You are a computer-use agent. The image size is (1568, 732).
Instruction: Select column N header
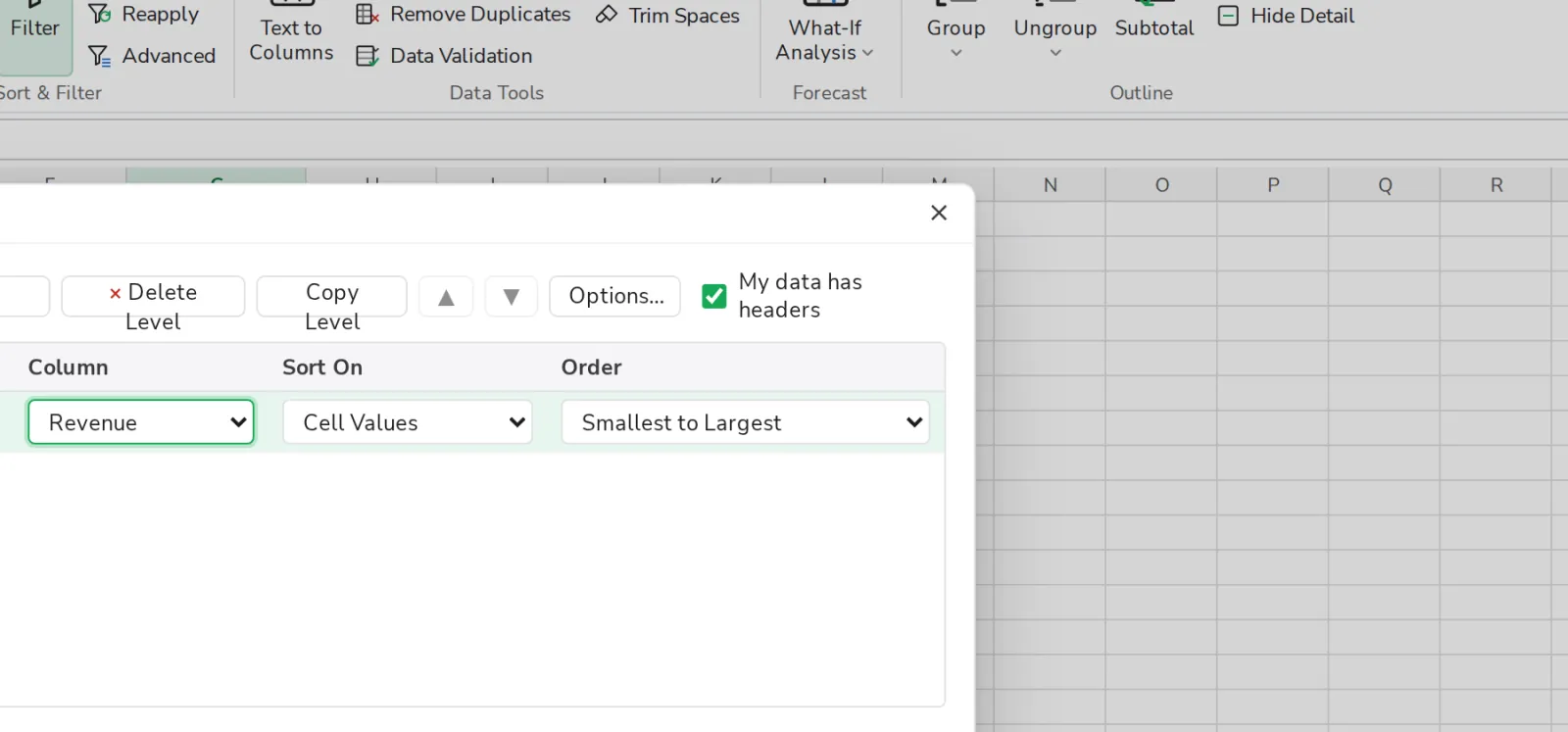[x=1051, y=185]
